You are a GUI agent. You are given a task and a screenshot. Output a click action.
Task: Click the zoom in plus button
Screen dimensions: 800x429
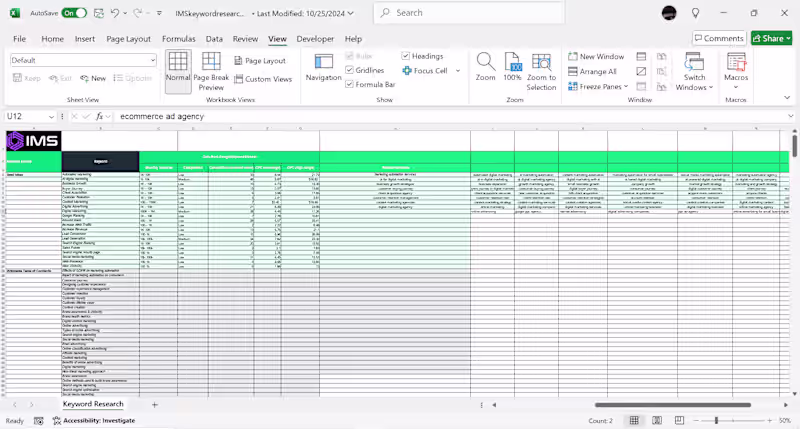click(x=769, y=420)
